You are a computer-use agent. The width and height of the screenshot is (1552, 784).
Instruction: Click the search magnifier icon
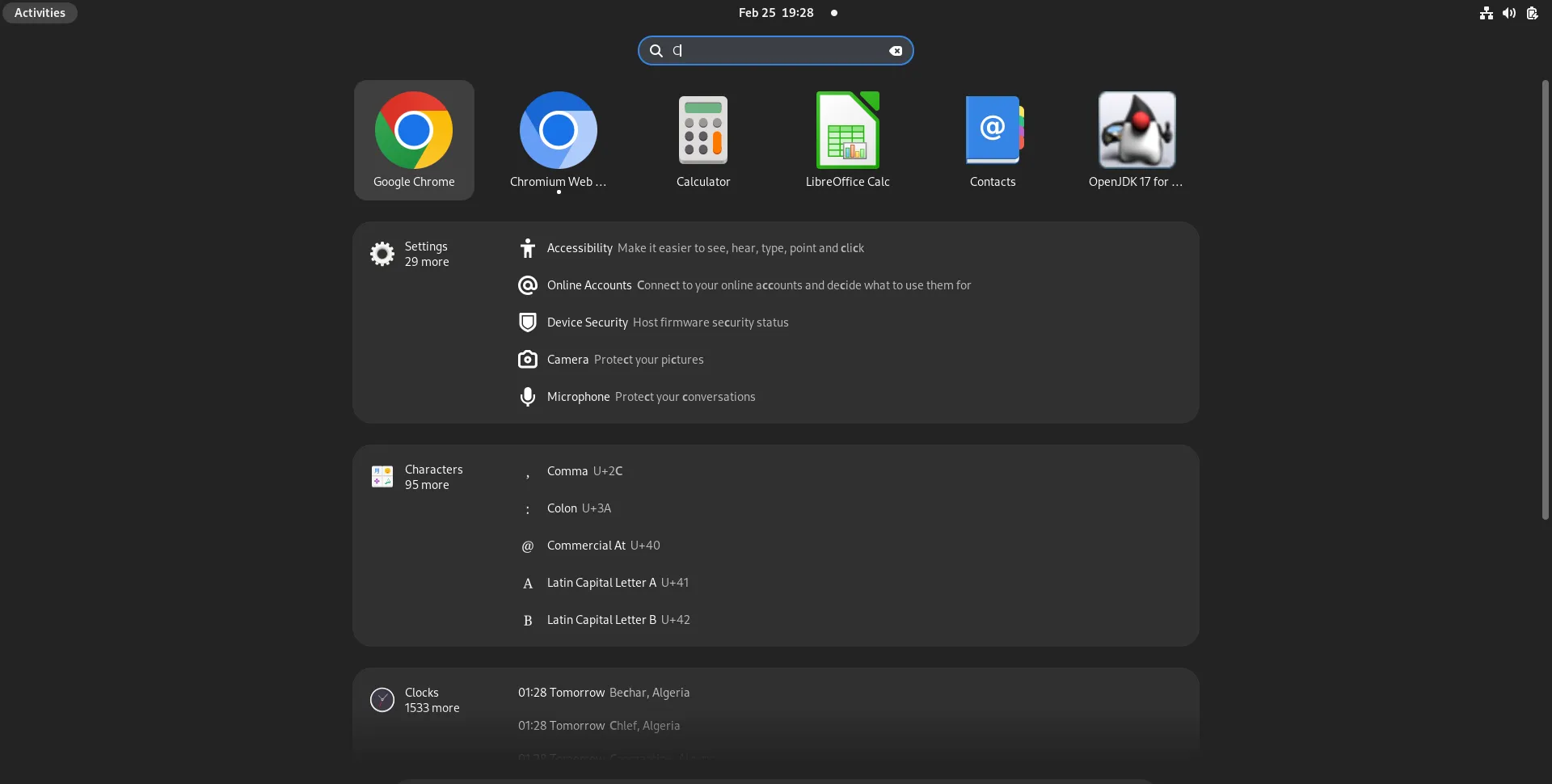pyautogui.click(x=656, y=51)
